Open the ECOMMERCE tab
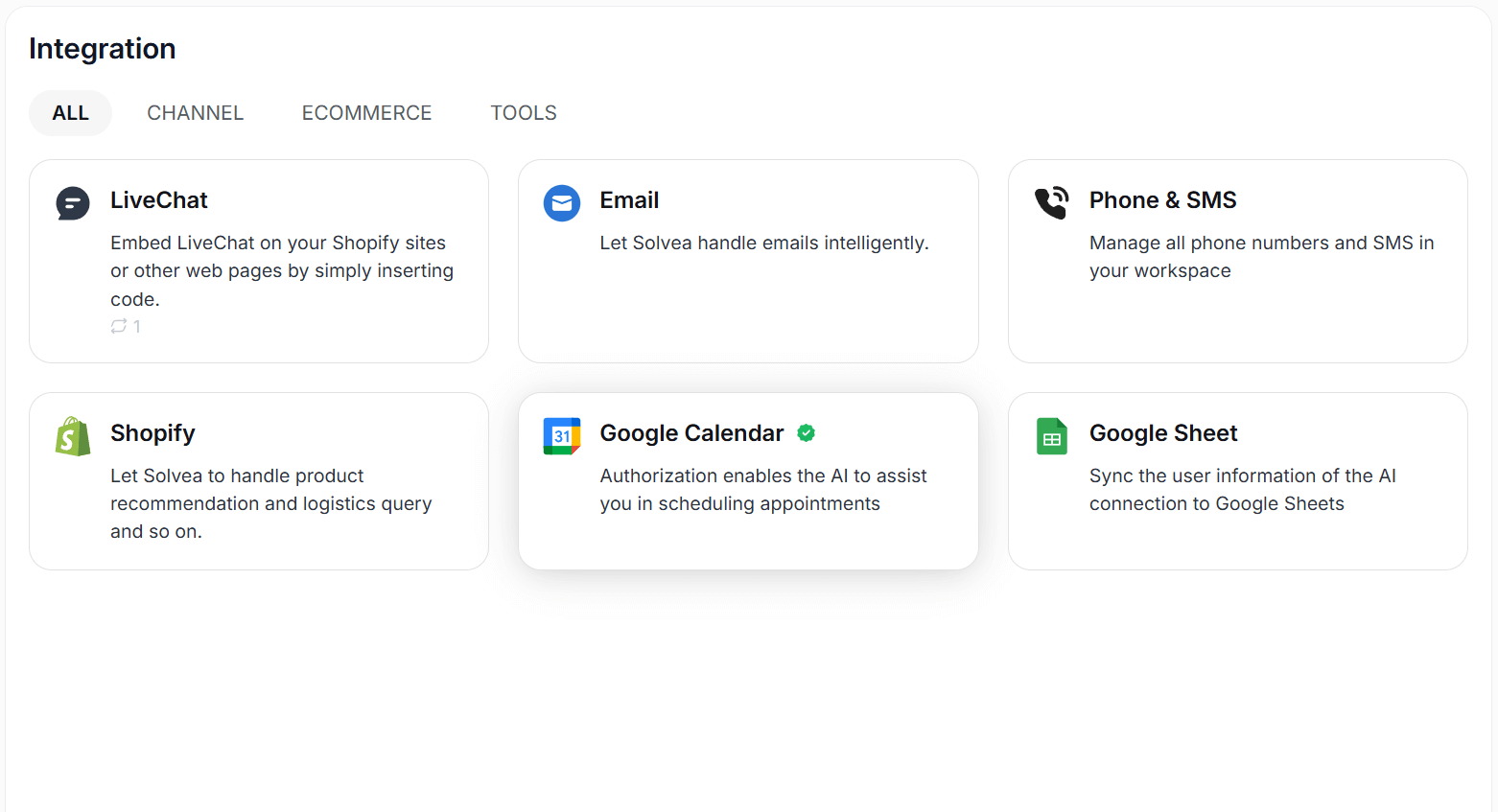 coord(366,113)
